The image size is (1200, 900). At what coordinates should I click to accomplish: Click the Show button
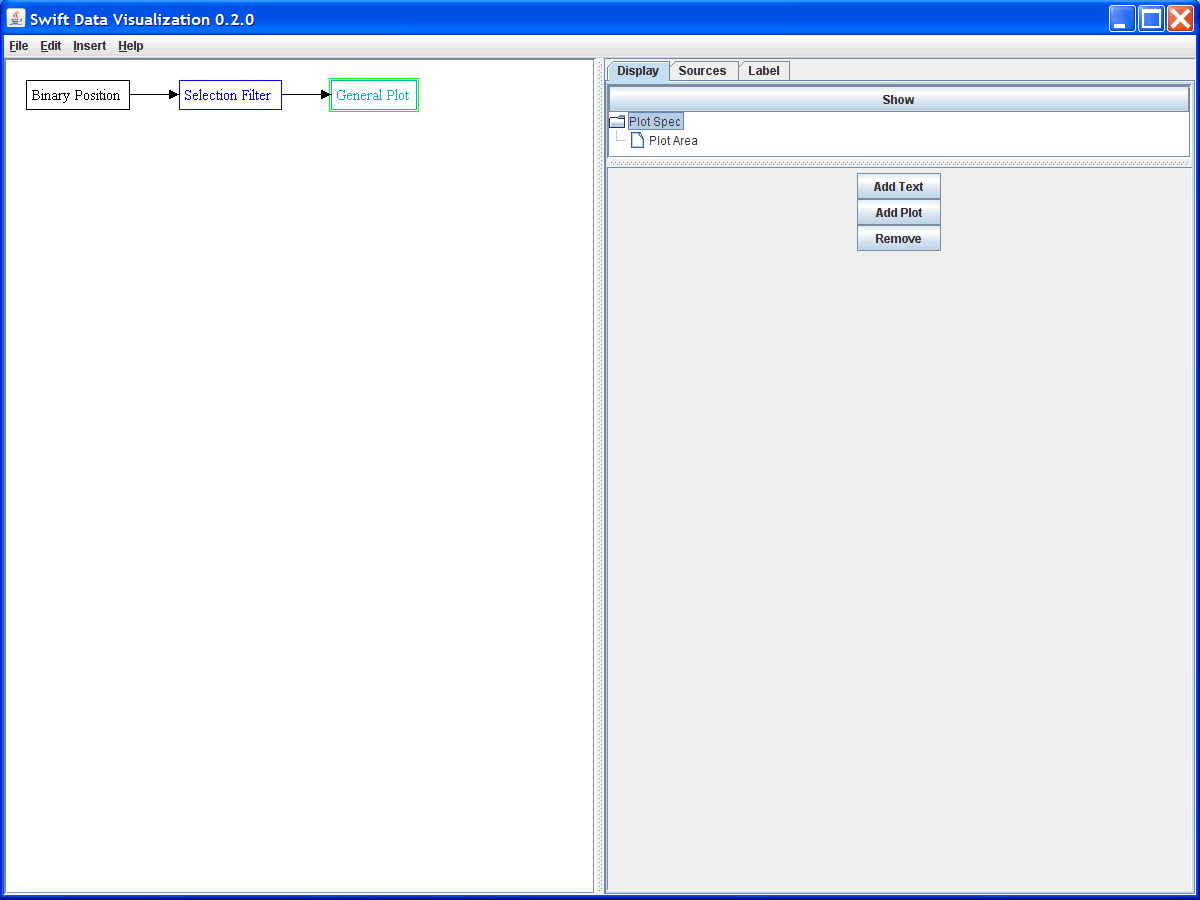pos(899,100)
